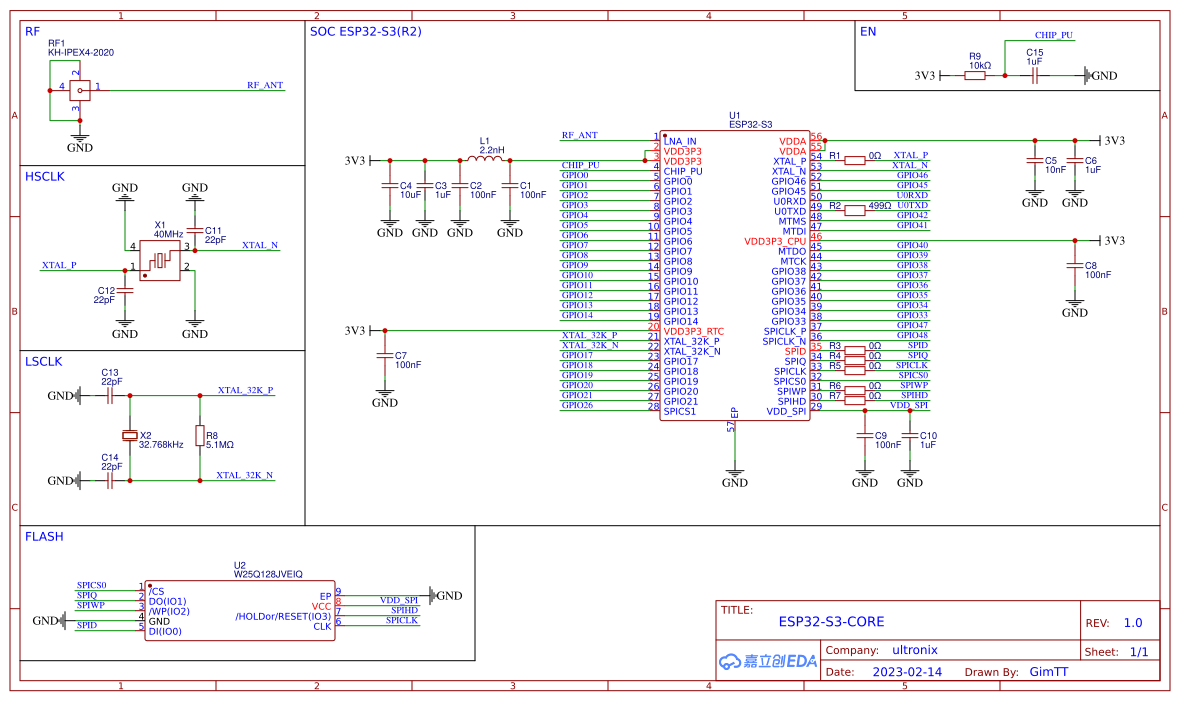1180x701 pixels.
Task: Select the LNA_IN pin label on U1
Action: 680,142
